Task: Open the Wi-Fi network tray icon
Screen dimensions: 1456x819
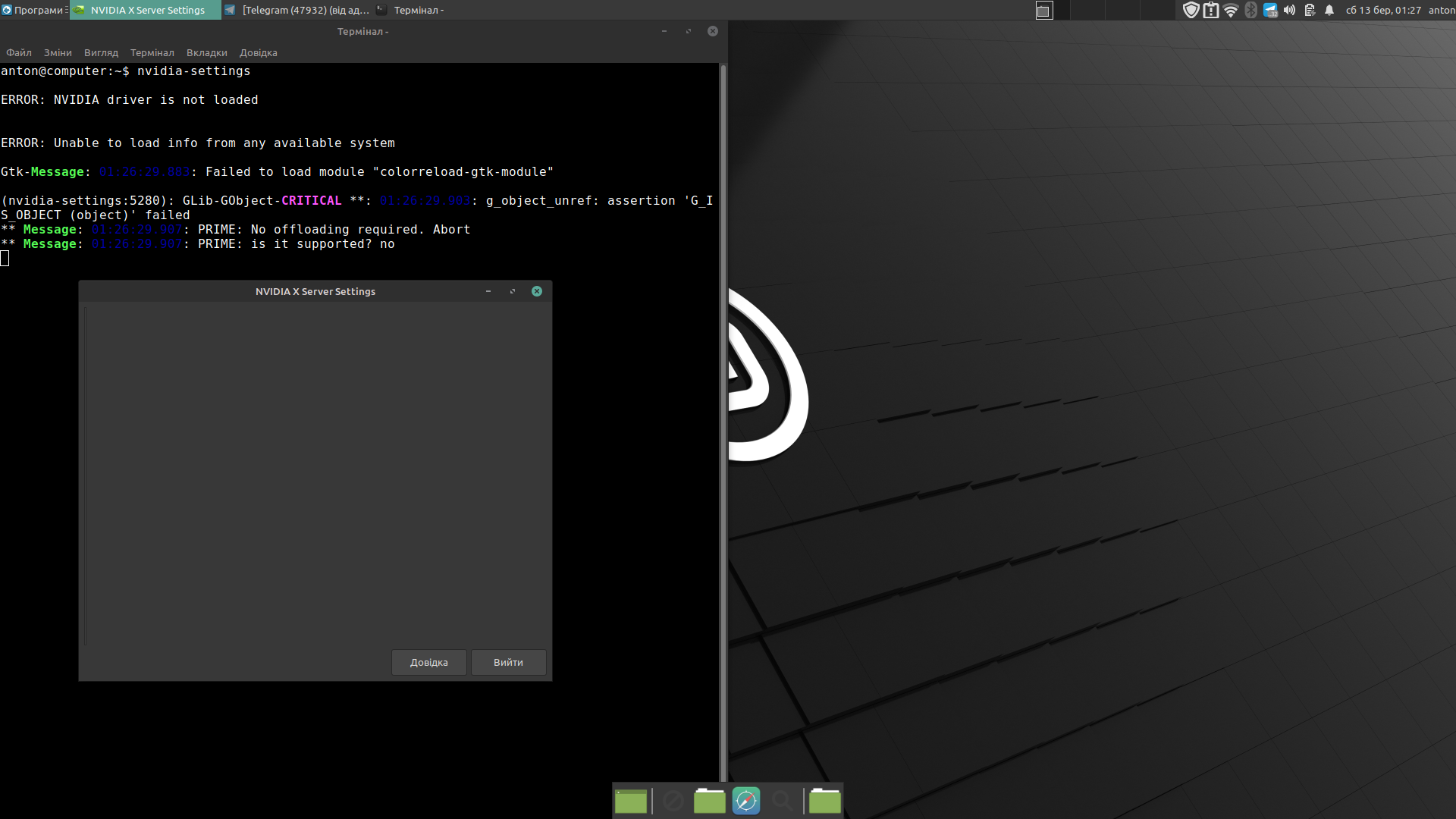Action: point(1231,10)
